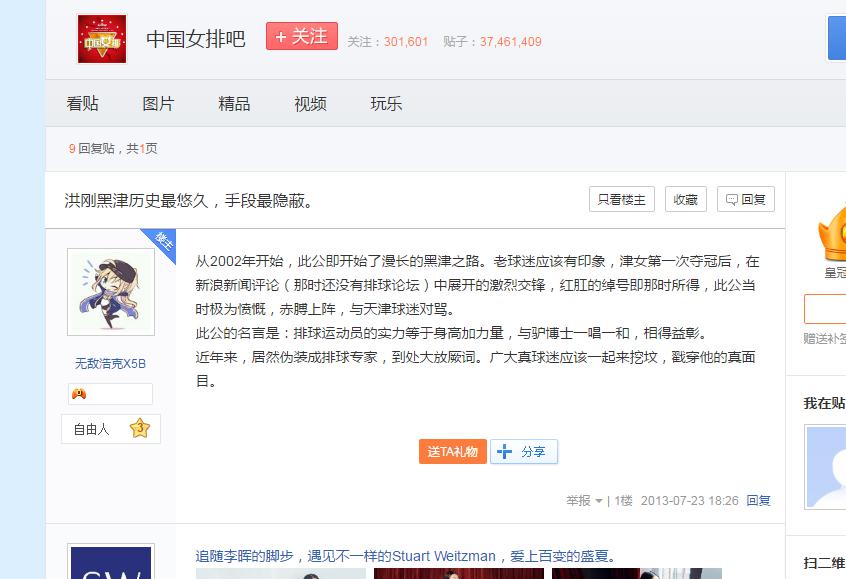Follow the forum with 关注 button
The image size is (846, 579).
301,36
